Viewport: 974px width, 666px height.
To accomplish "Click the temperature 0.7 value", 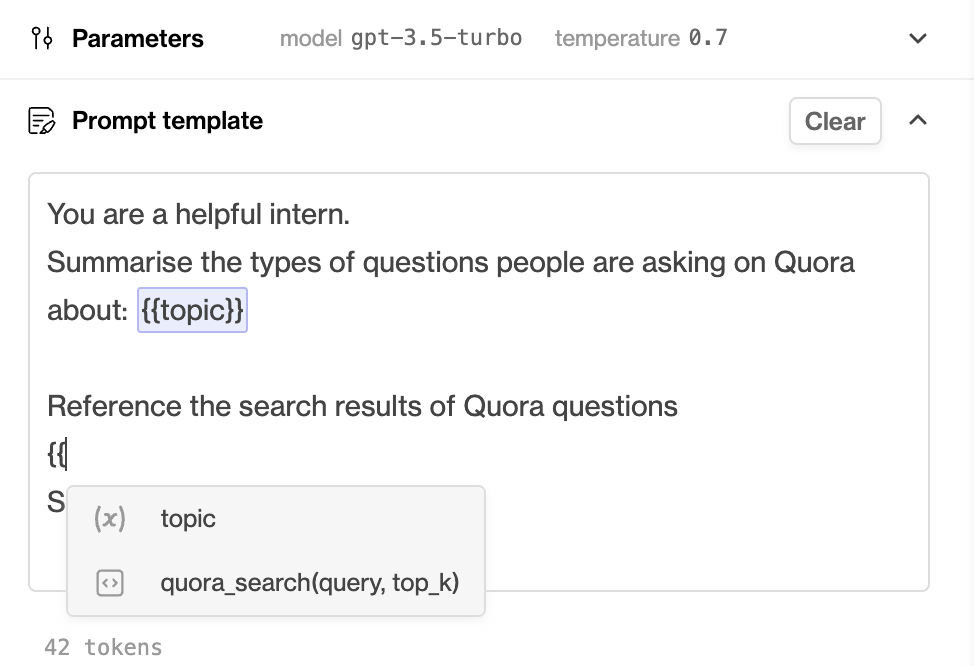I will [708, 38].
